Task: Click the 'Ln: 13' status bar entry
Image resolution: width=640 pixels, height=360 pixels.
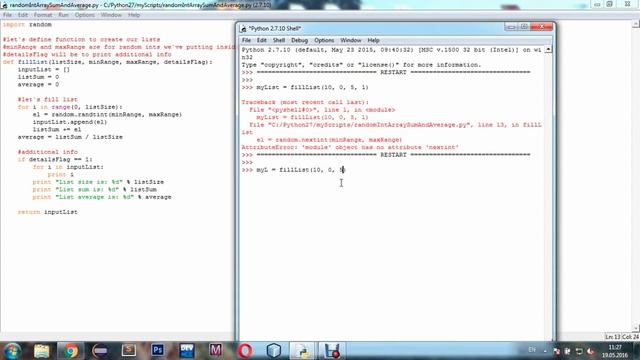Action: point(612,337)
